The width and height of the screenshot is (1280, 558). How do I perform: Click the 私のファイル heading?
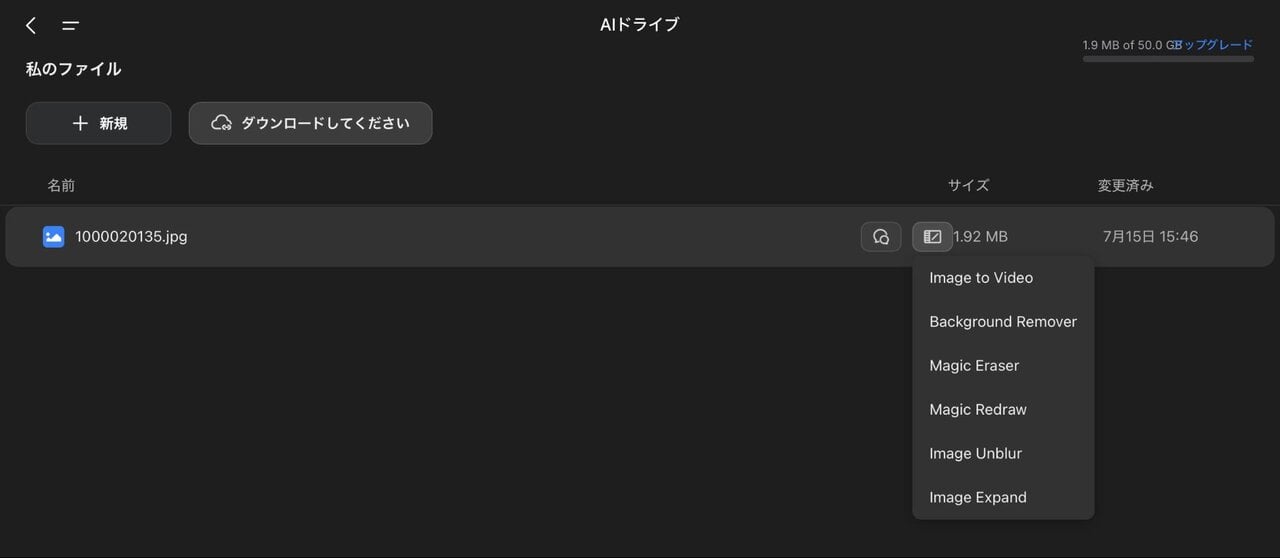pyautogui.click(x=73, y=69)
